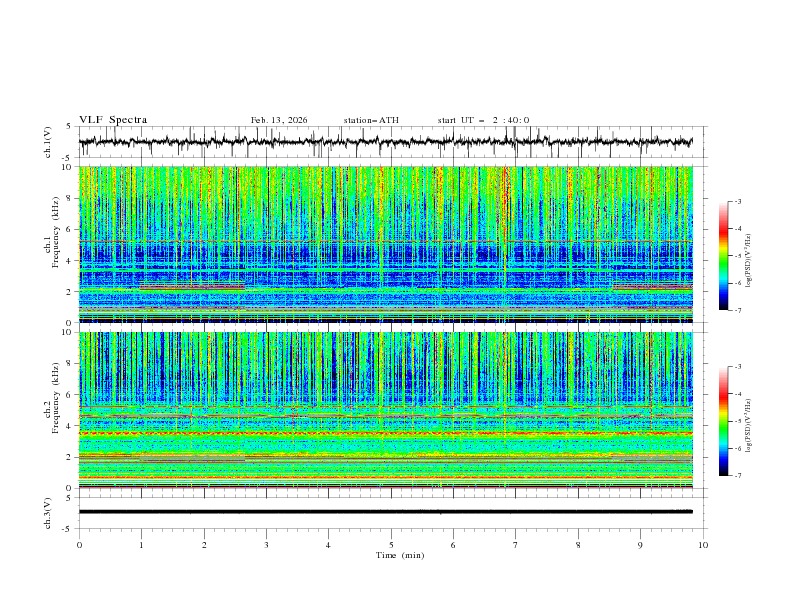The image size is (792, 612).
Task: Click the ch.1(V) waveform trace panel
Action: 390,142
